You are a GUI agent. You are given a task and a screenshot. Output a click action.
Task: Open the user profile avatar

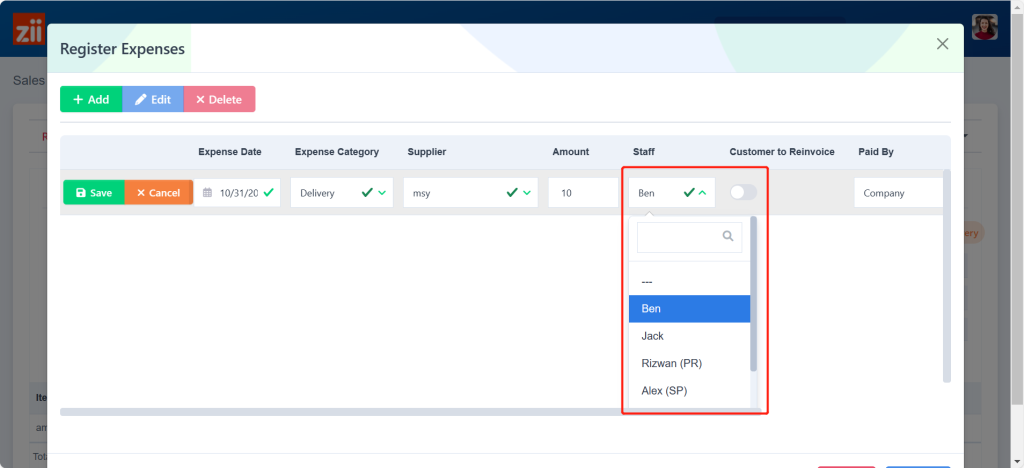pyautogui.click(x=984, y=27)
